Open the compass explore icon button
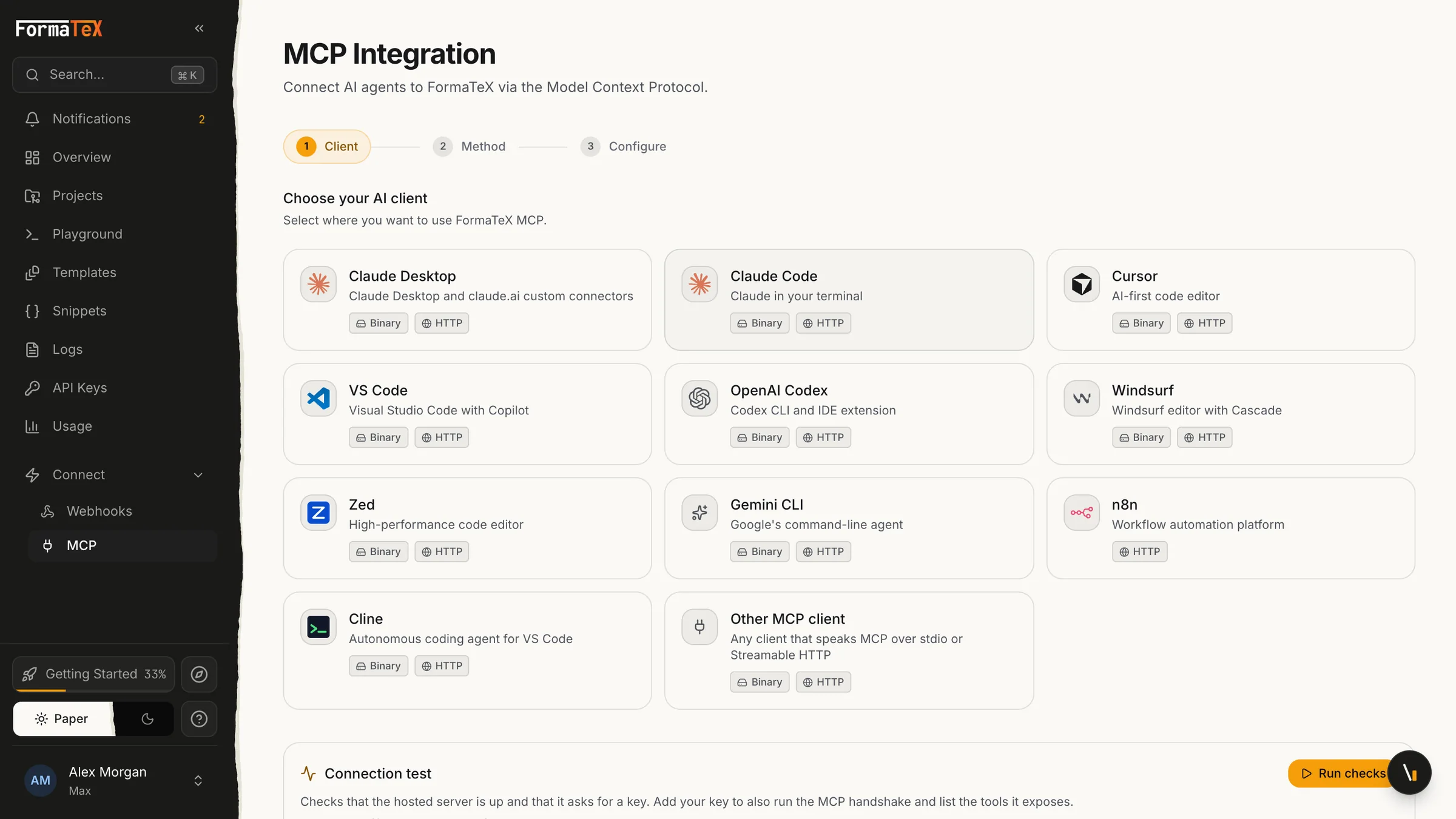Screen dimensions: 1456x819 pyautogui.click(x=199, y=674)
